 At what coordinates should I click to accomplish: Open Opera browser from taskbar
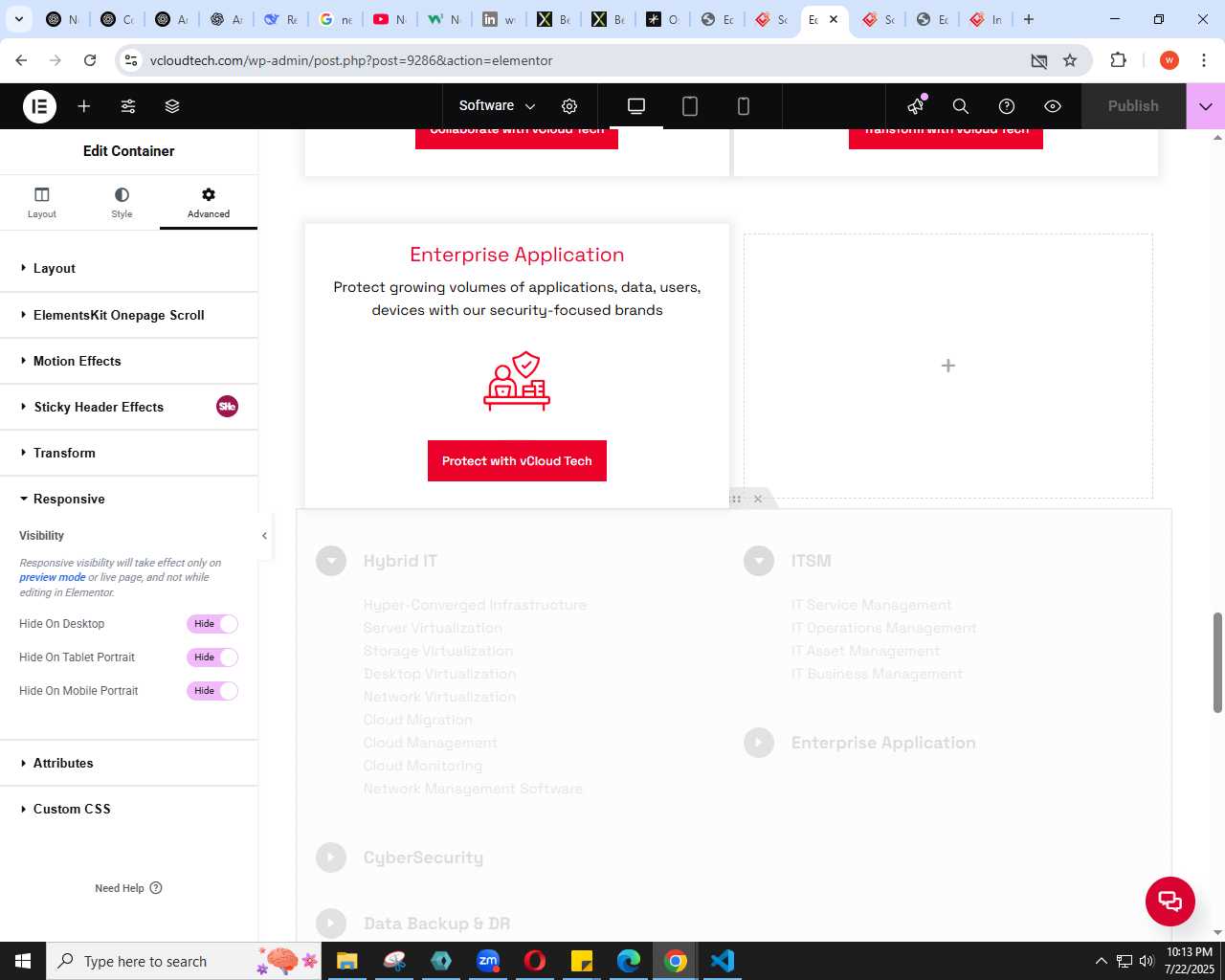535,961
